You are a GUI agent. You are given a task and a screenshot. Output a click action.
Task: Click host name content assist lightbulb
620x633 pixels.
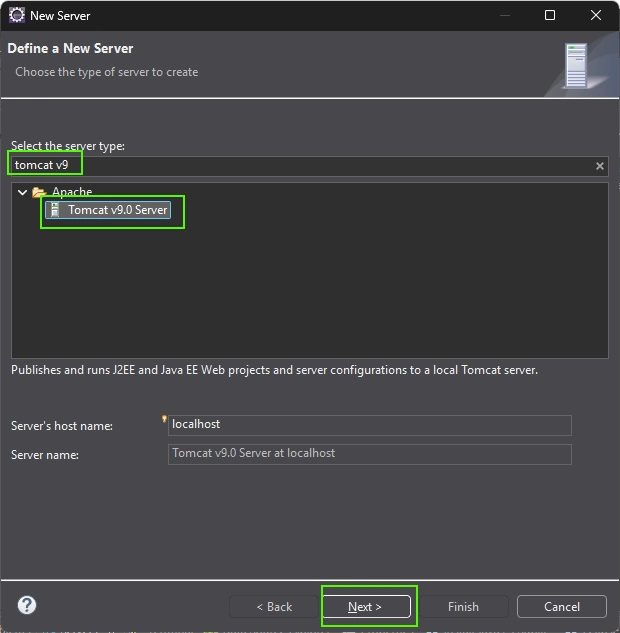164,419
